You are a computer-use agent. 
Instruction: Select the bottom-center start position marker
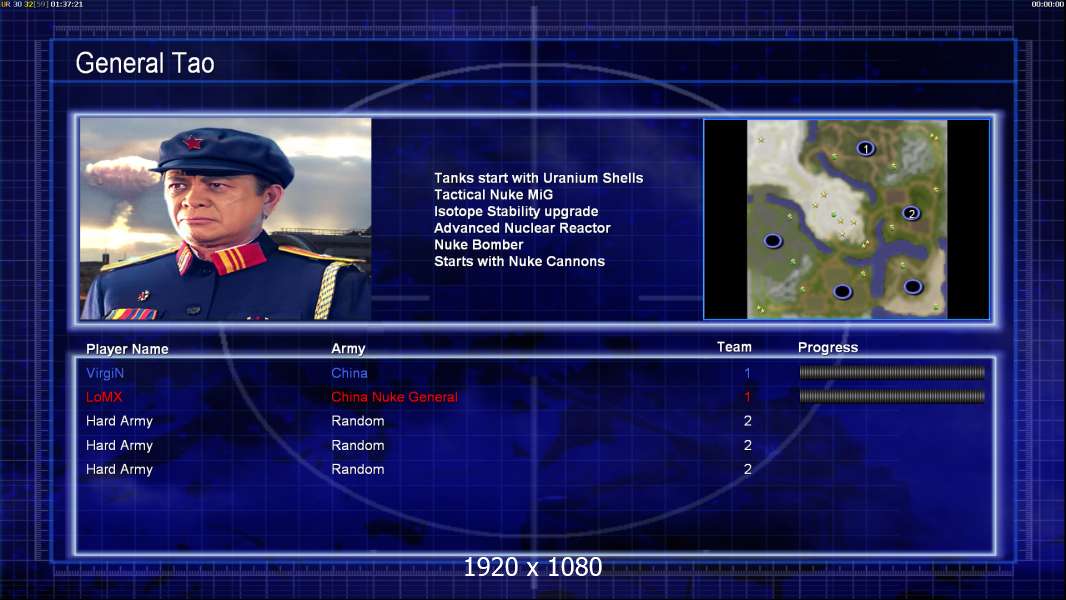842,292
